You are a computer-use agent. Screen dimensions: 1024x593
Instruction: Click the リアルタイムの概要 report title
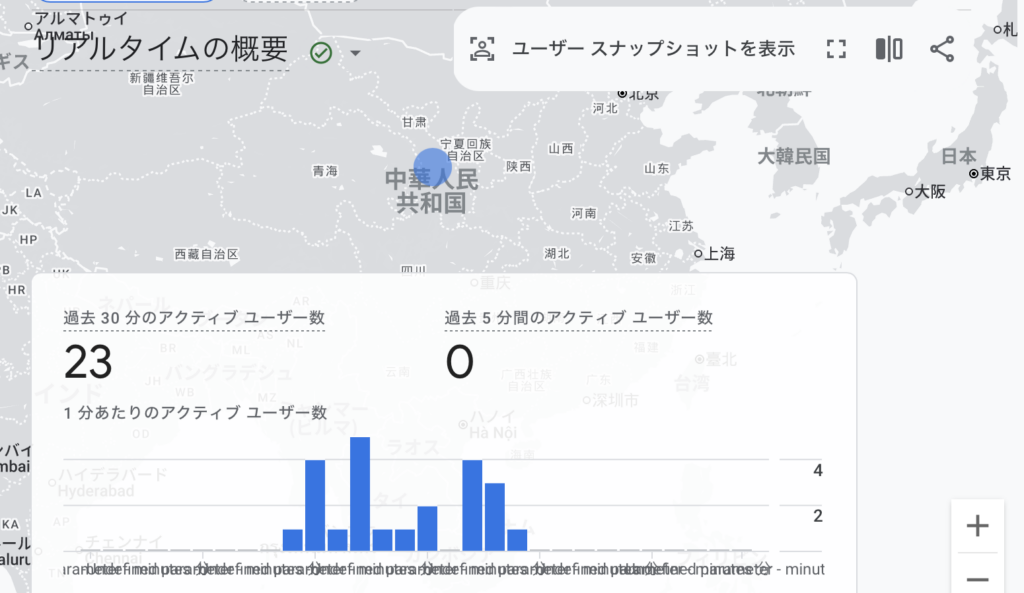tap(161, 49)
